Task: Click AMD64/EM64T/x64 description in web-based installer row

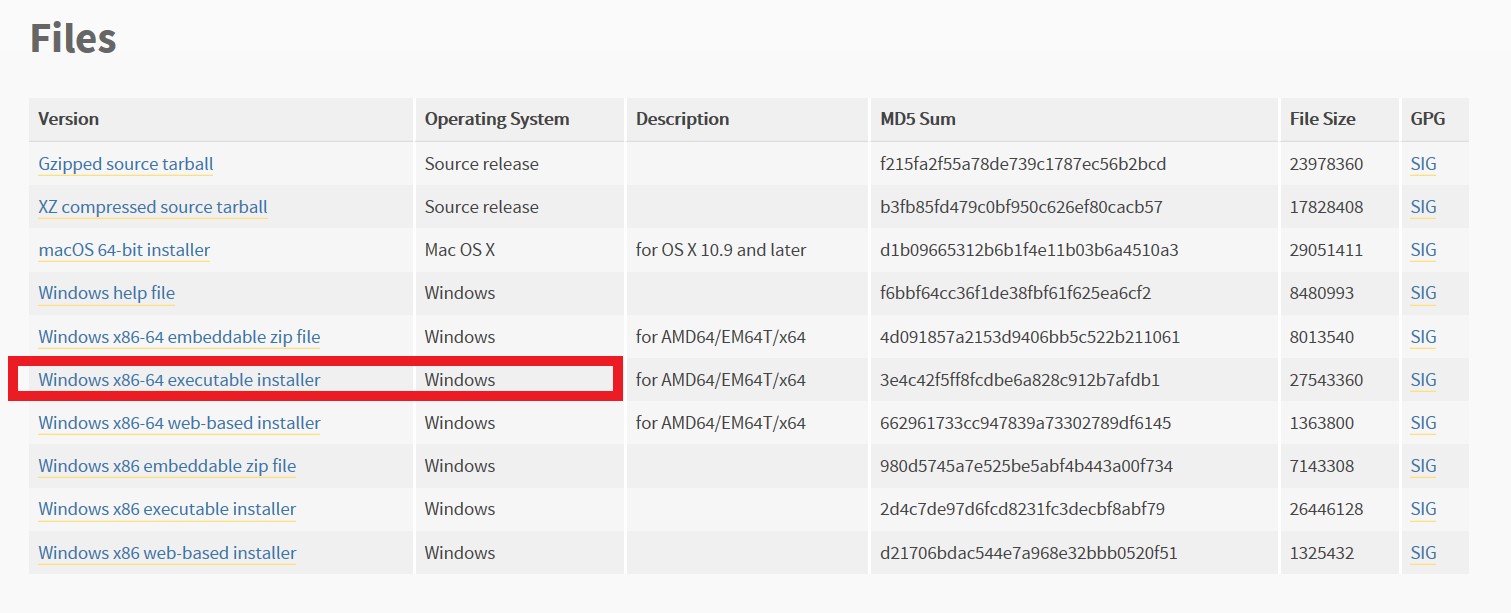Action: (x=721, y=423)
